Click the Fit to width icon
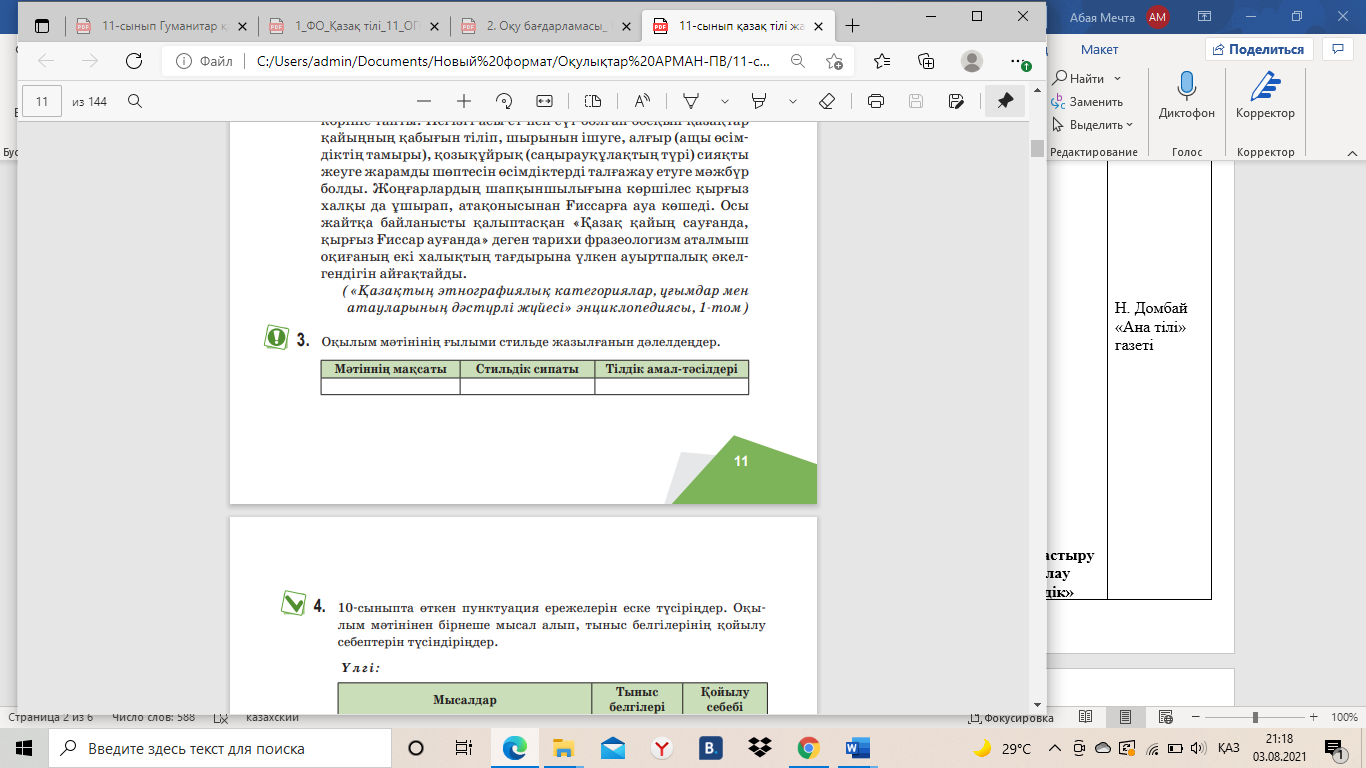The height and width of the screenshot is (768, 1366). [x=544, y=101]
